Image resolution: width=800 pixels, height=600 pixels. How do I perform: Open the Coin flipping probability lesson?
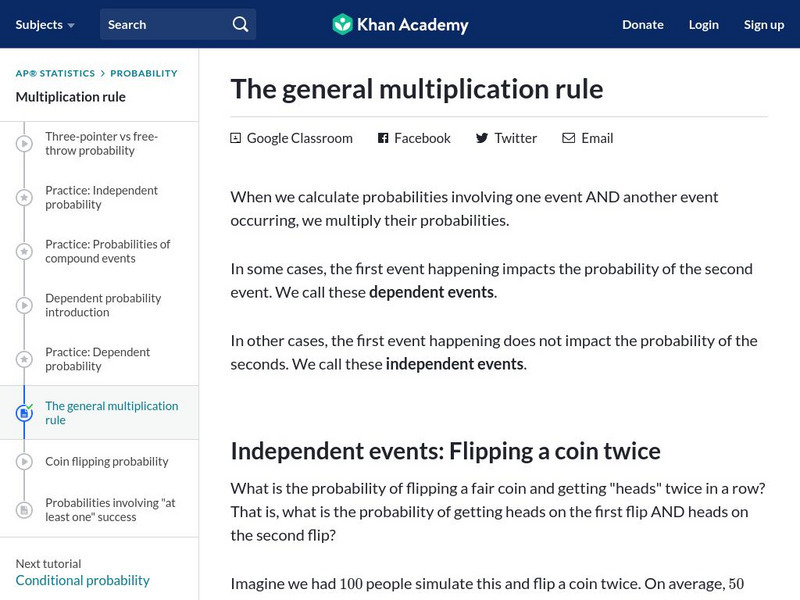(x=107, y=462)
